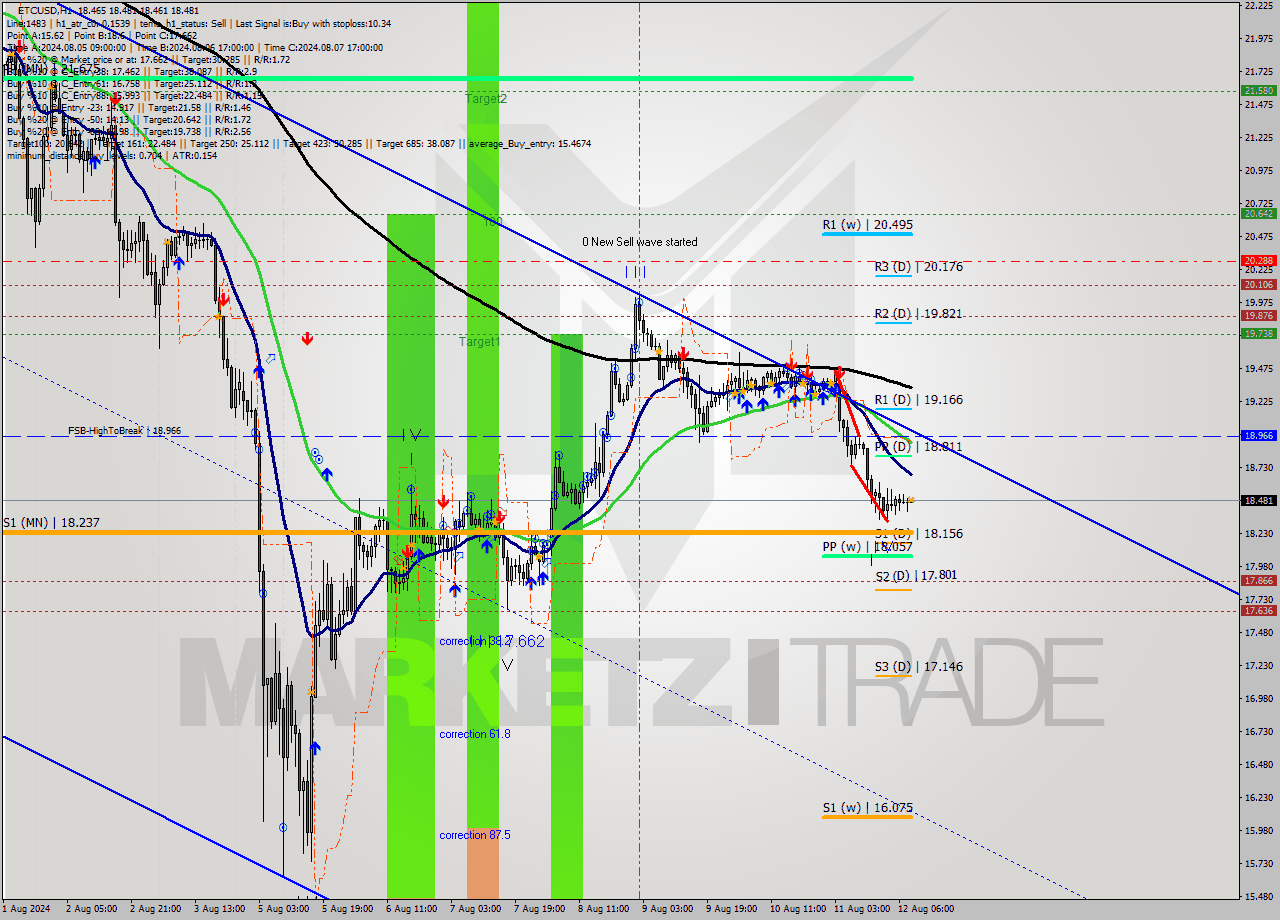Click the '7 Aug 19:00' time label
This screenshot has width=1280, height=920.
(539, 909)
